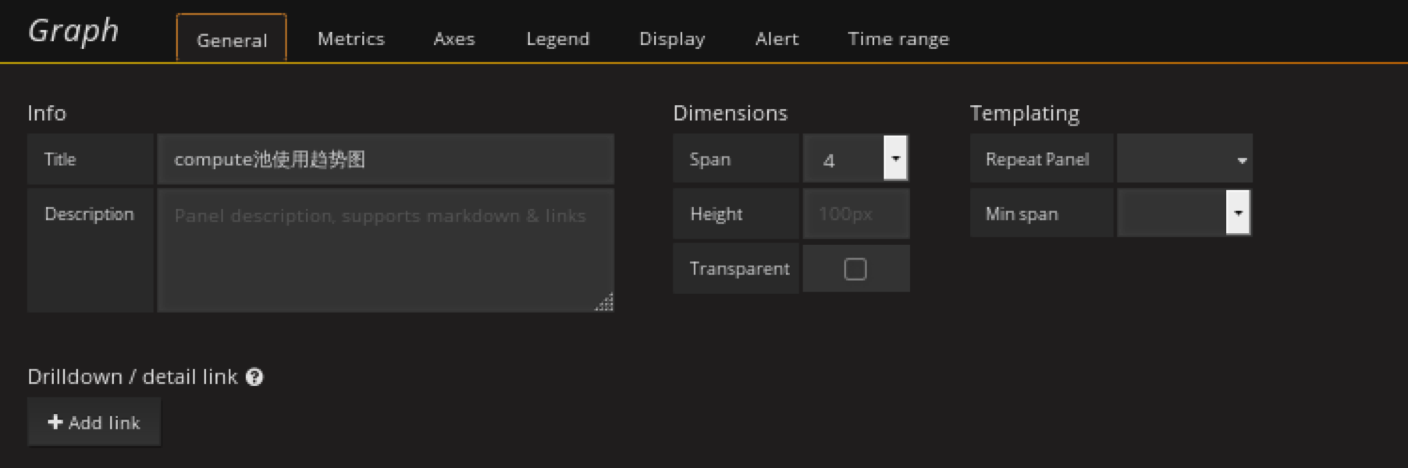Click the resize grip of Description box

tap(604, 302)
